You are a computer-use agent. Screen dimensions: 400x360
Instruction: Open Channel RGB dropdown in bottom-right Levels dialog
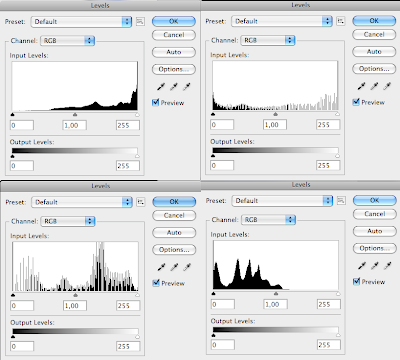269,220
